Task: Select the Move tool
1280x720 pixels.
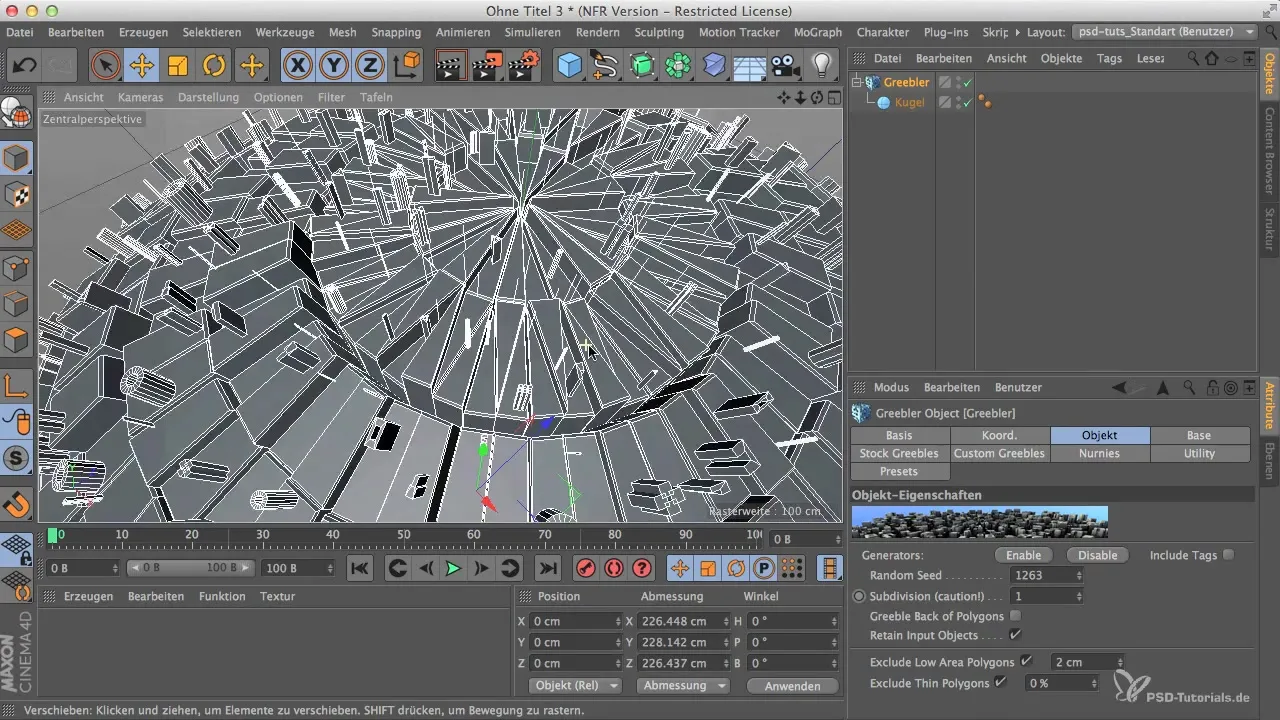Action: click(141, 67)
